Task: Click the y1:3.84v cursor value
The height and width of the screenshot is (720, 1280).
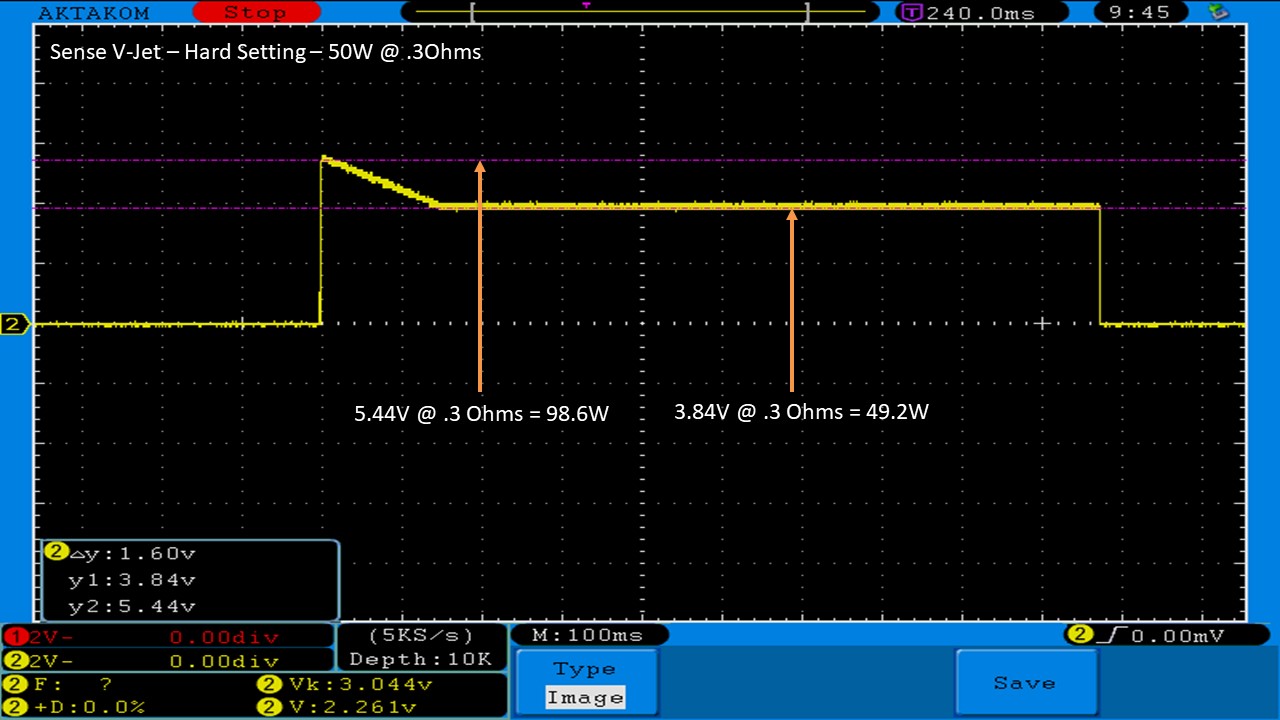Action: 132,580
